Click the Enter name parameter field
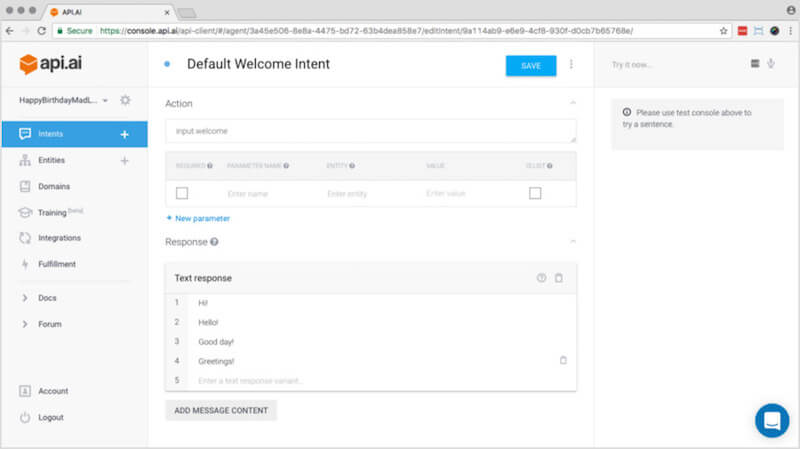This screenshot has height=449, width=800. point(247,194)
